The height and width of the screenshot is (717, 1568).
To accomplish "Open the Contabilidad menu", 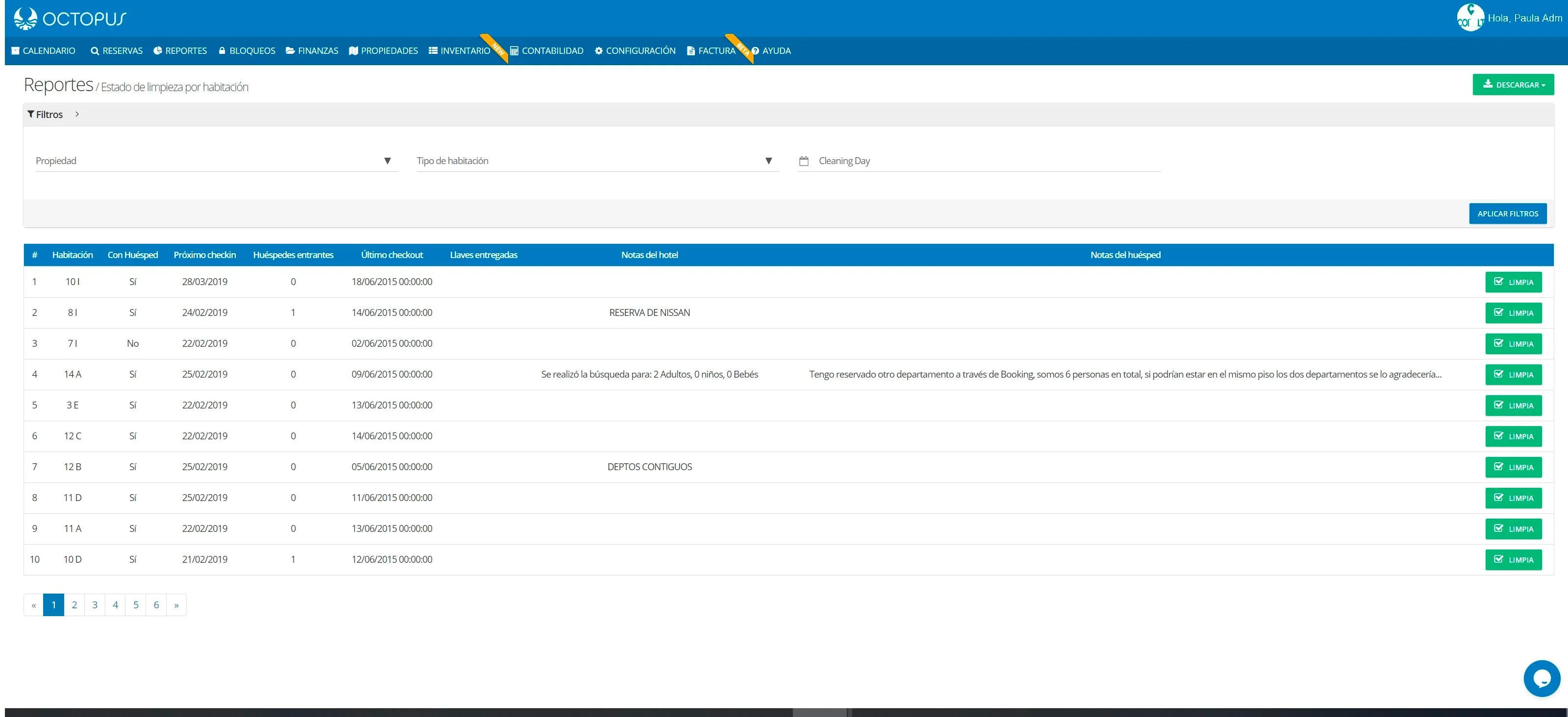I will coord(547,51).
